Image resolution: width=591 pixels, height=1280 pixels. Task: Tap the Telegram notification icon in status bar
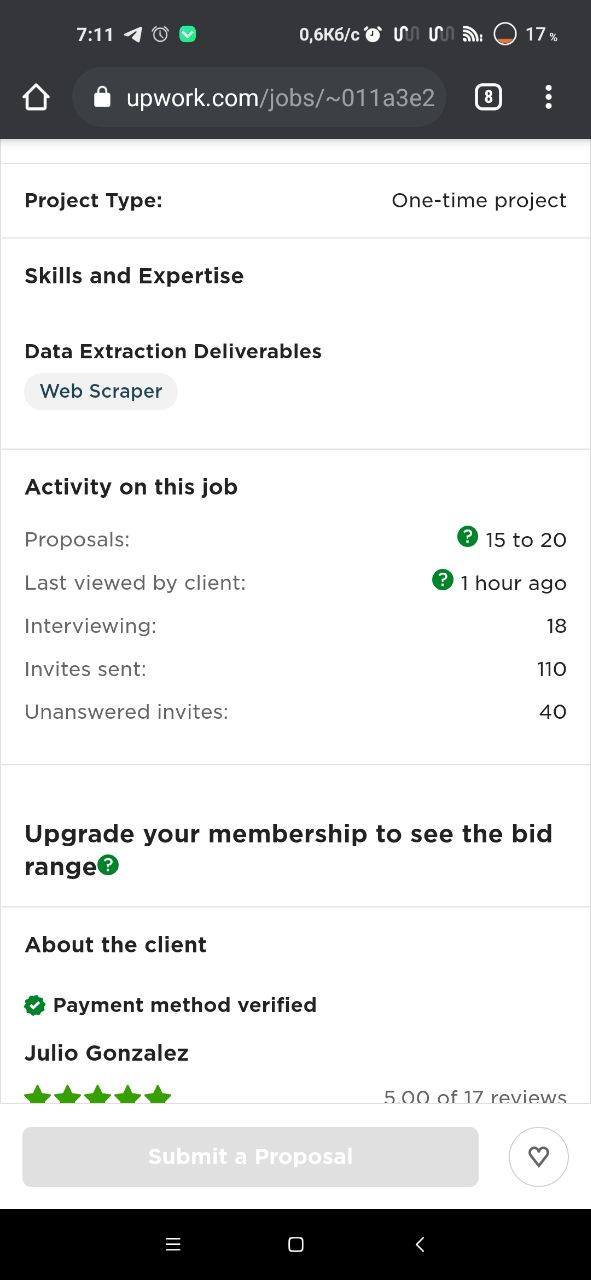click(x=133, y=34)
